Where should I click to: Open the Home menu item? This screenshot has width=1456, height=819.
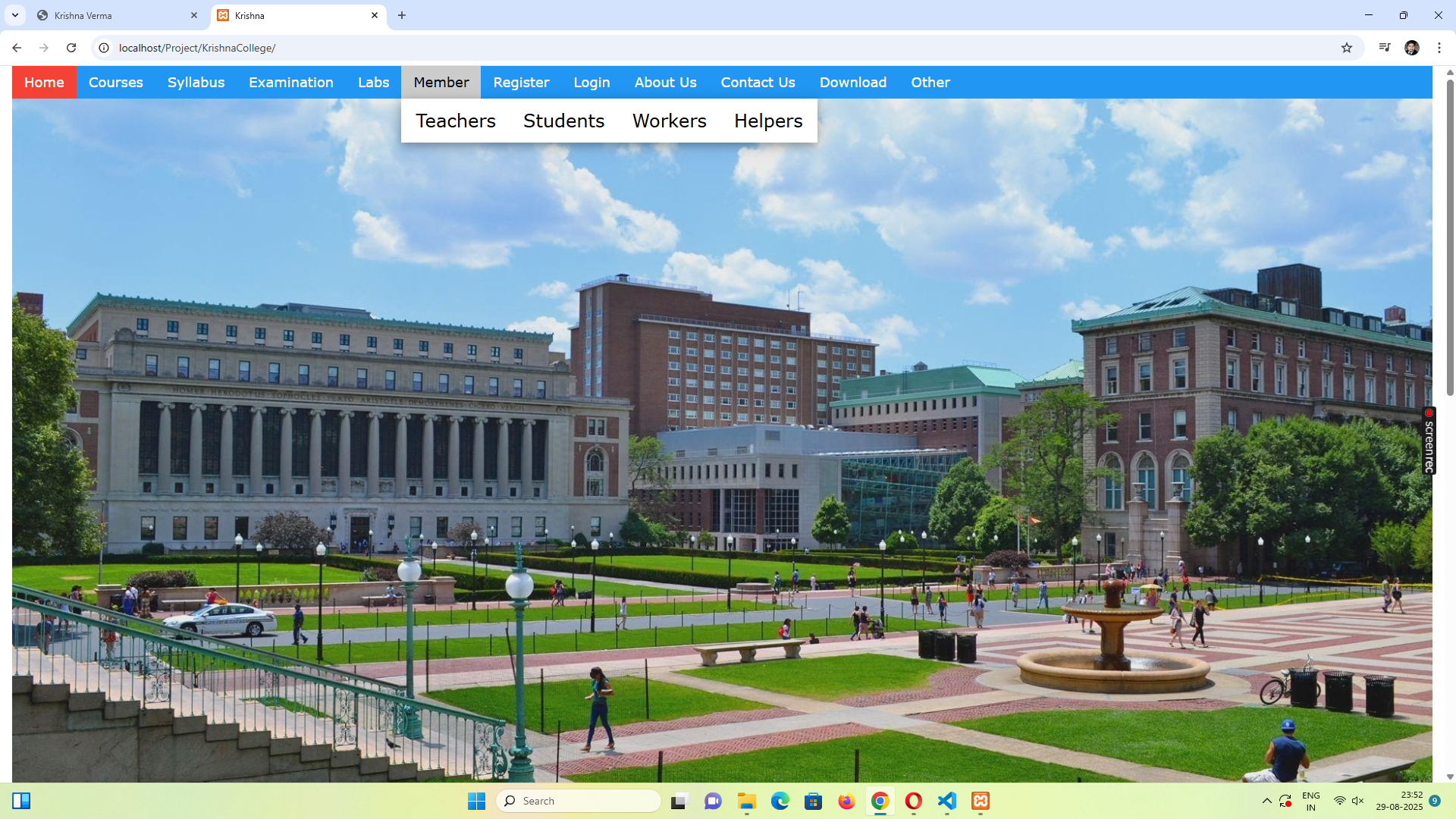44,82
